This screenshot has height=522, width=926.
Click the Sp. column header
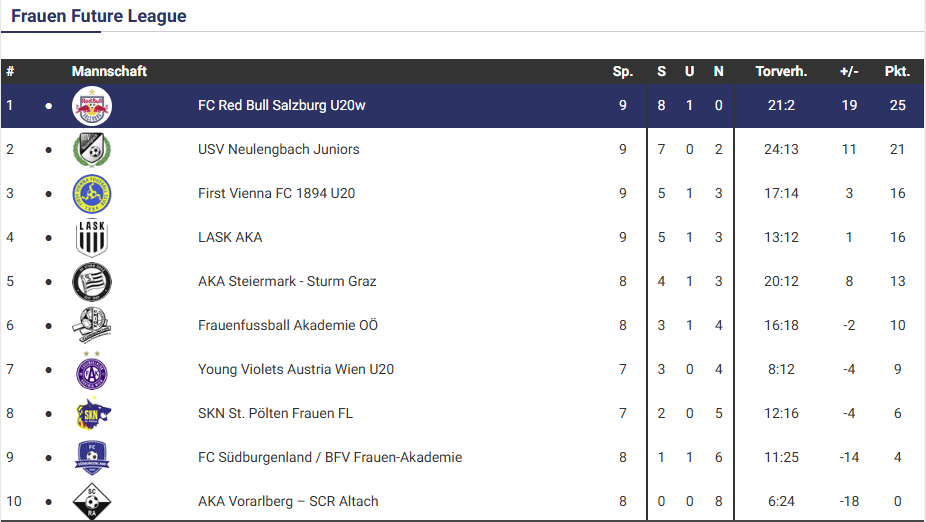point(623,72)
